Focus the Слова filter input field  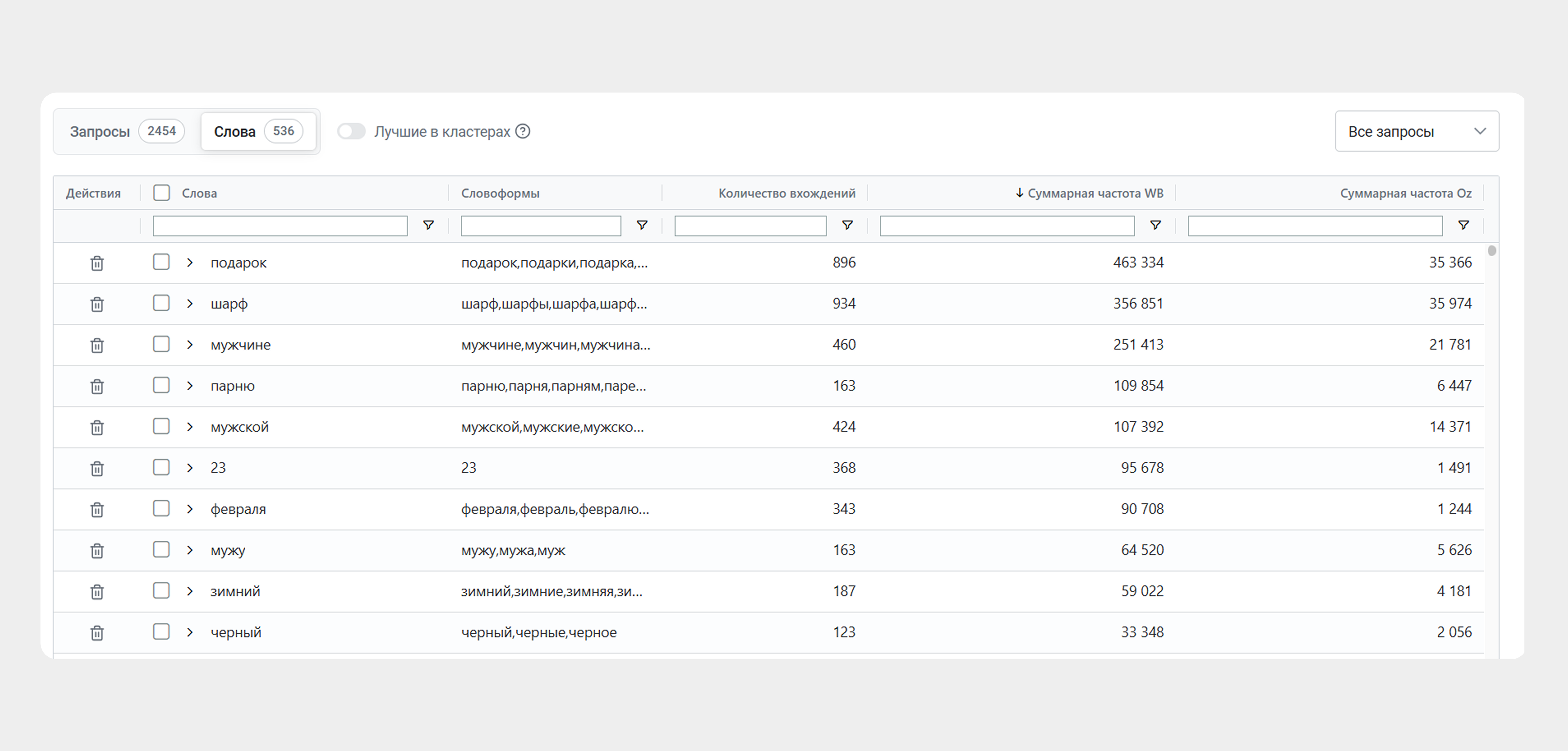(280, 226)
